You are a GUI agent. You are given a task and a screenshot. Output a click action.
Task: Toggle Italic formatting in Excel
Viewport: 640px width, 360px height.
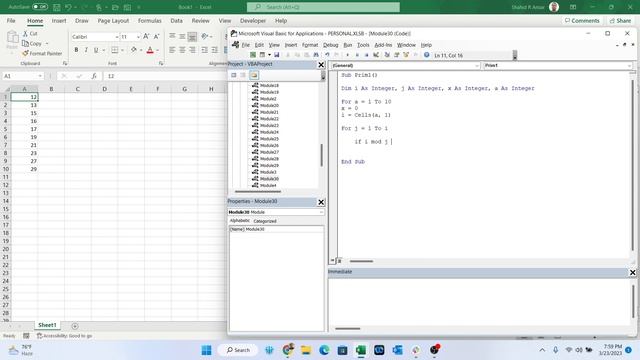tap(86, 50)
